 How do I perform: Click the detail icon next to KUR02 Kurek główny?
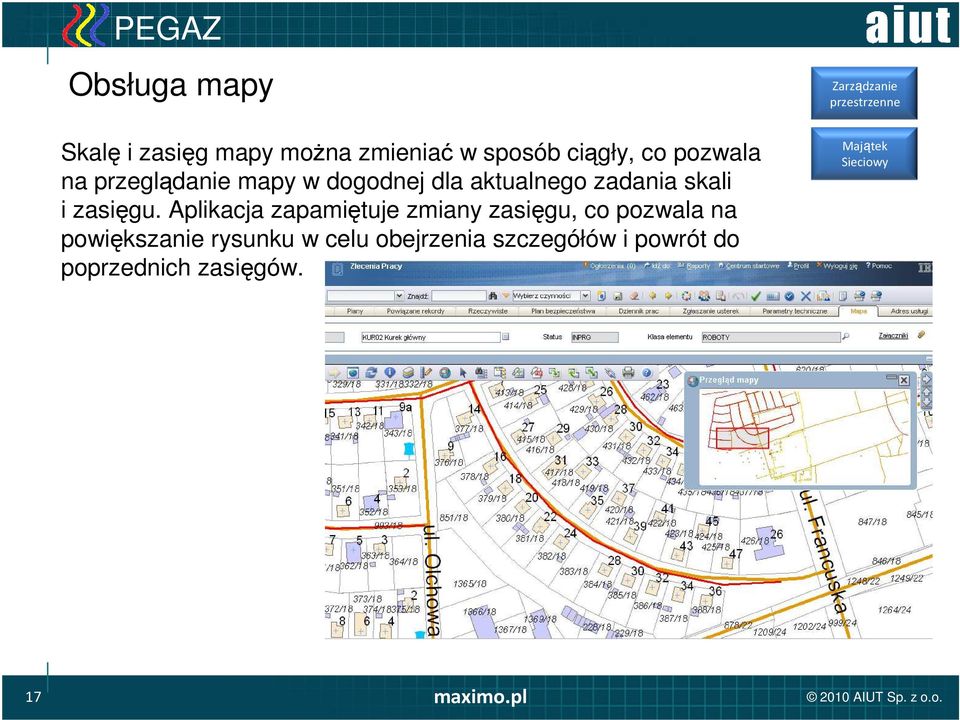coord(506,336)
